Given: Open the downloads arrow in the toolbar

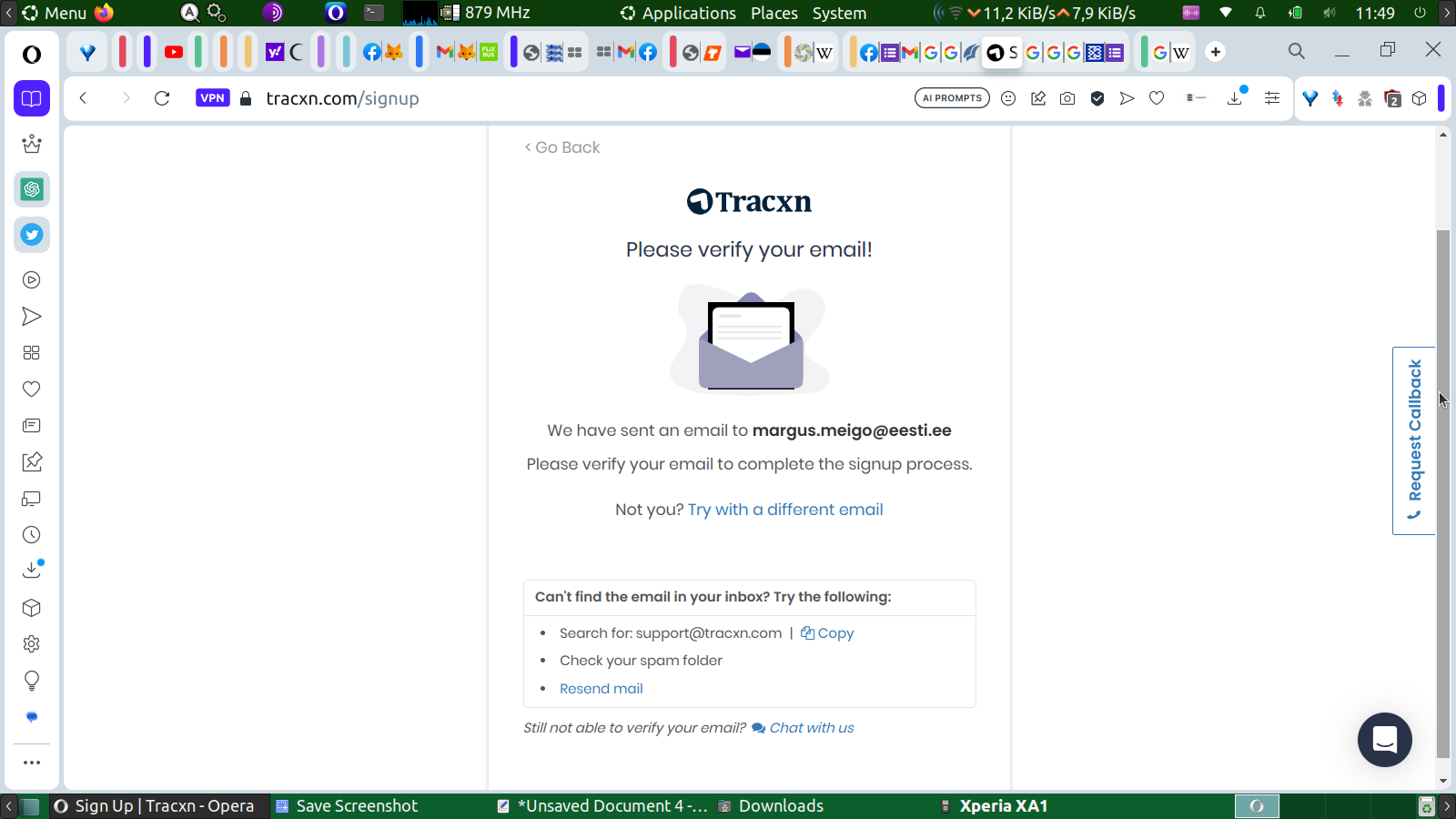Looking at the screenshot, I should (x=1235, y=97).
